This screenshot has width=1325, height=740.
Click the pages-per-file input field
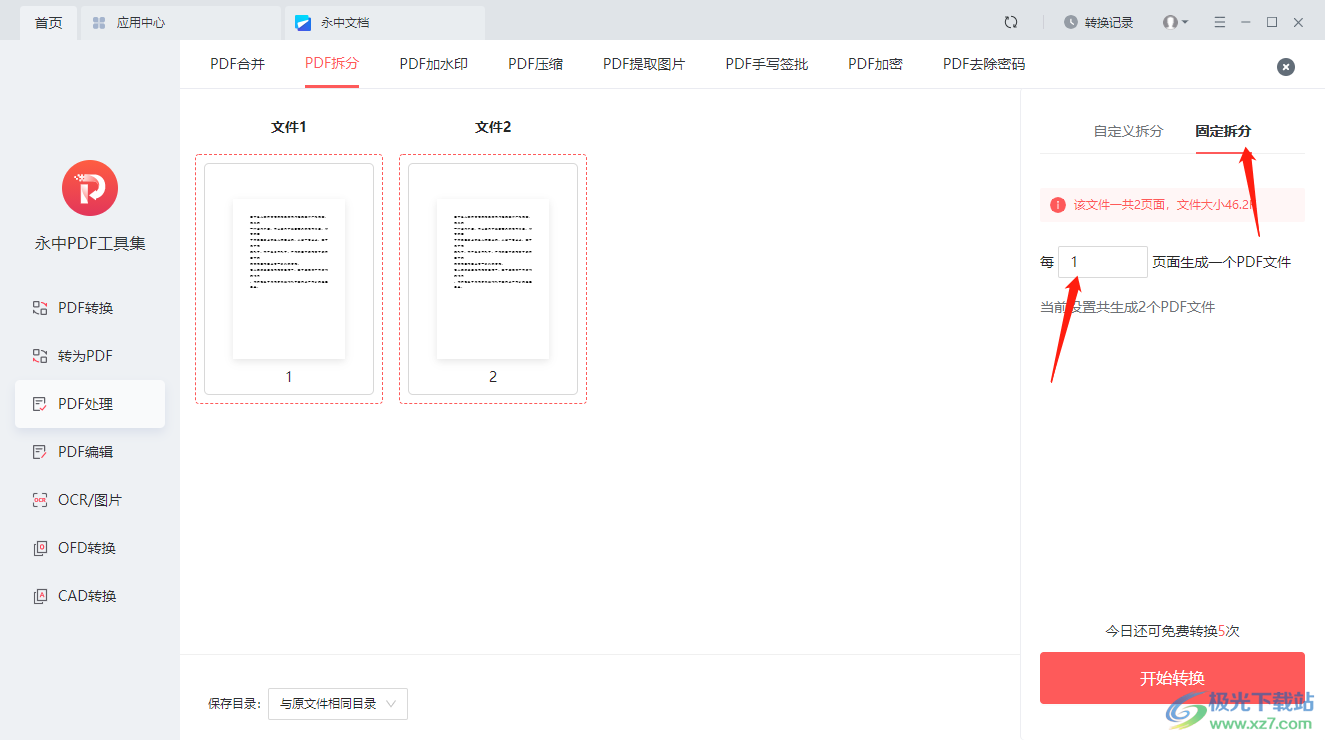tap(1103, 262)
